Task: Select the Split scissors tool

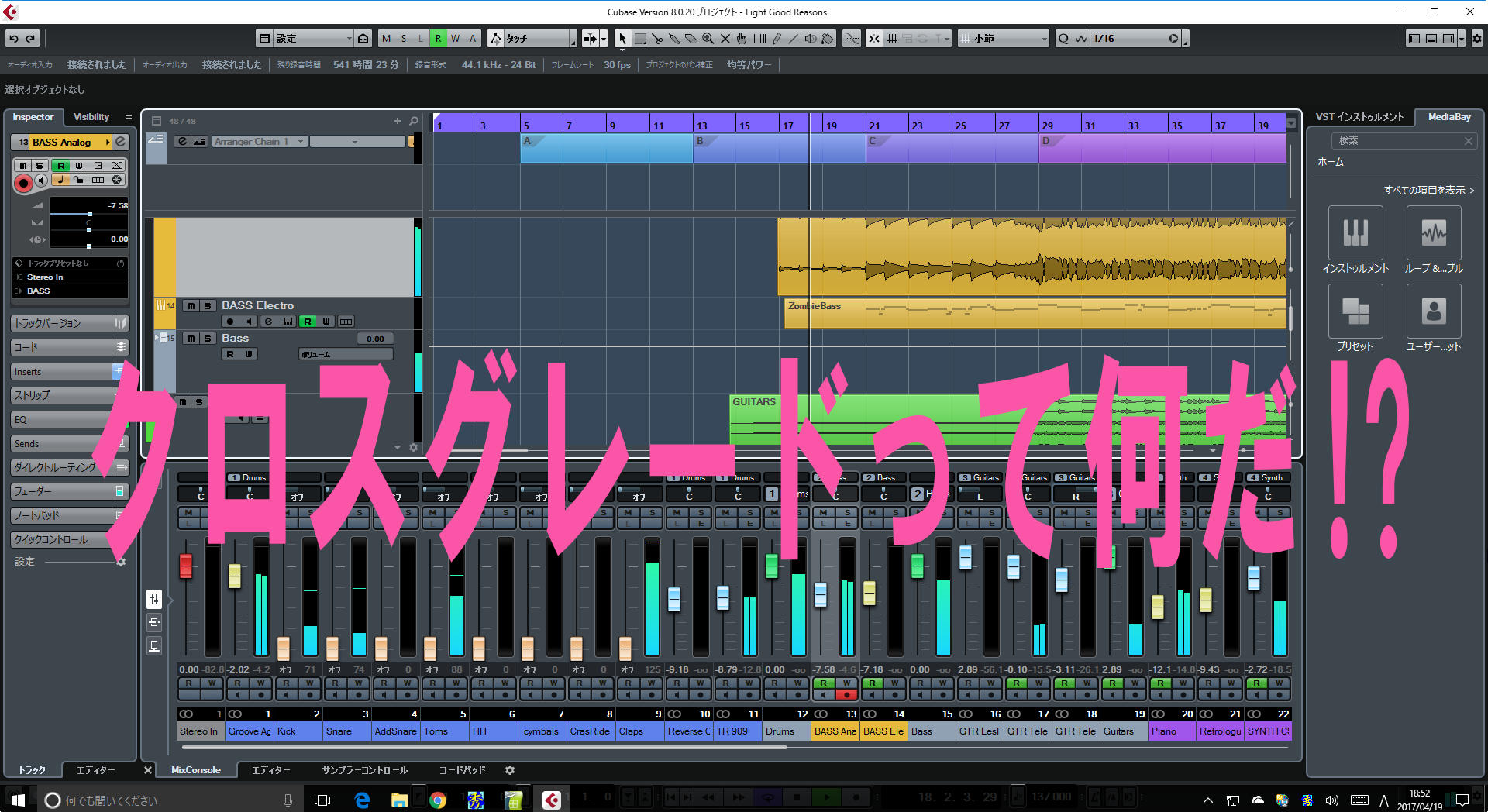Action: coord(657,38)
